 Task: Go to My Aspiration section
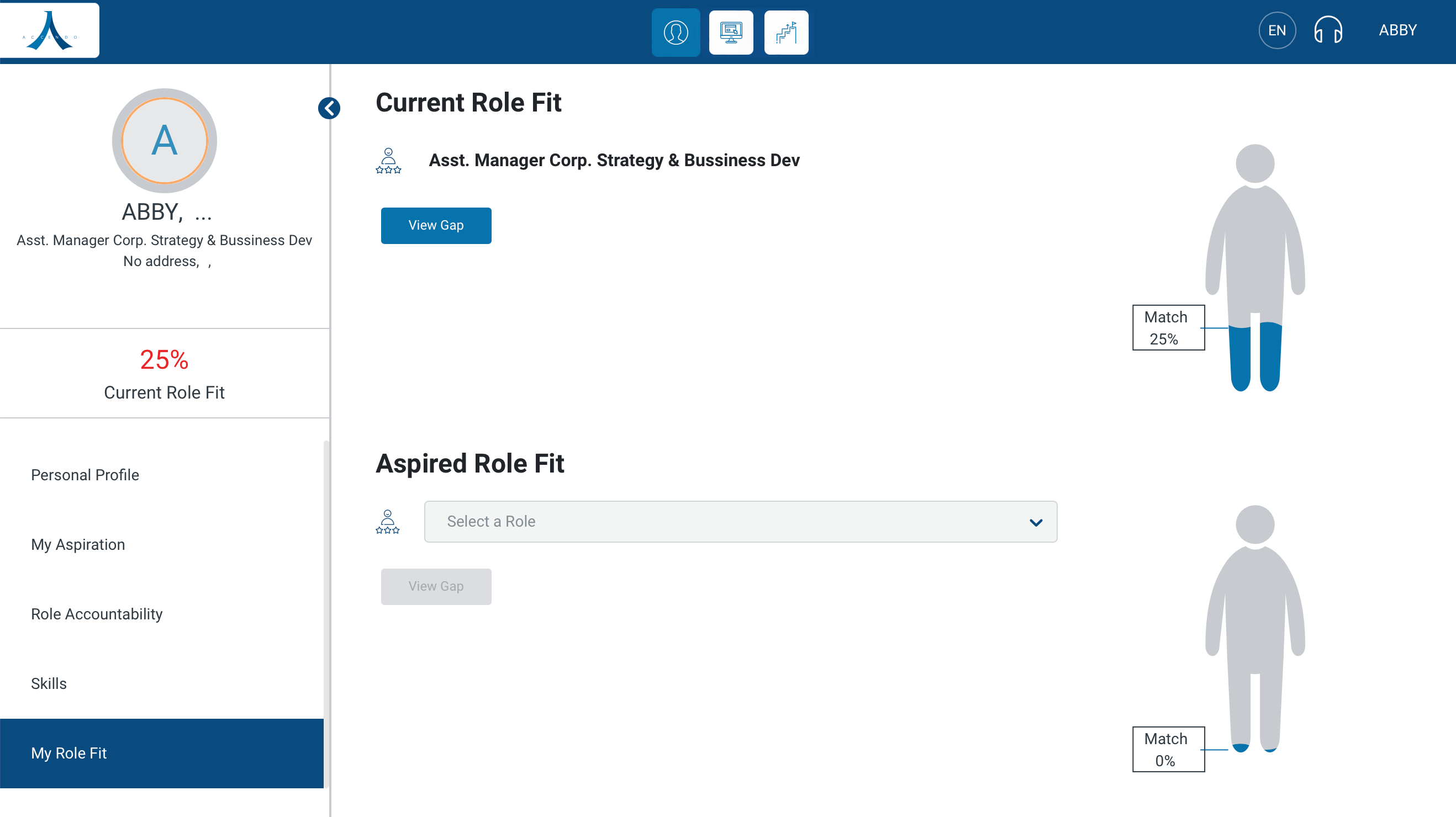78,544
